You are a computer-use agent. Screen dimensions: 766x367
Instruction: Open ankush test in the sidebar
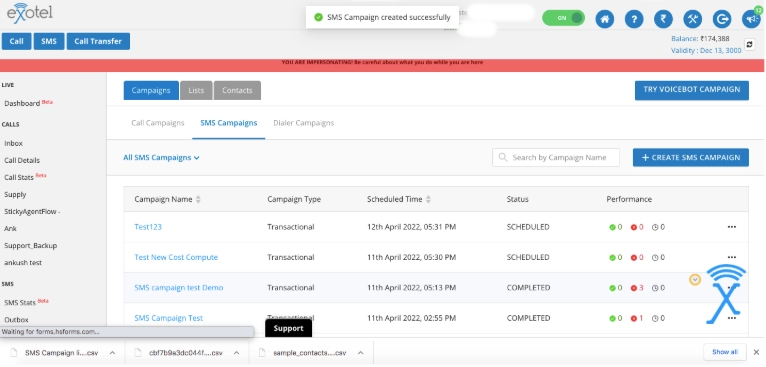[x=23, y=262]
